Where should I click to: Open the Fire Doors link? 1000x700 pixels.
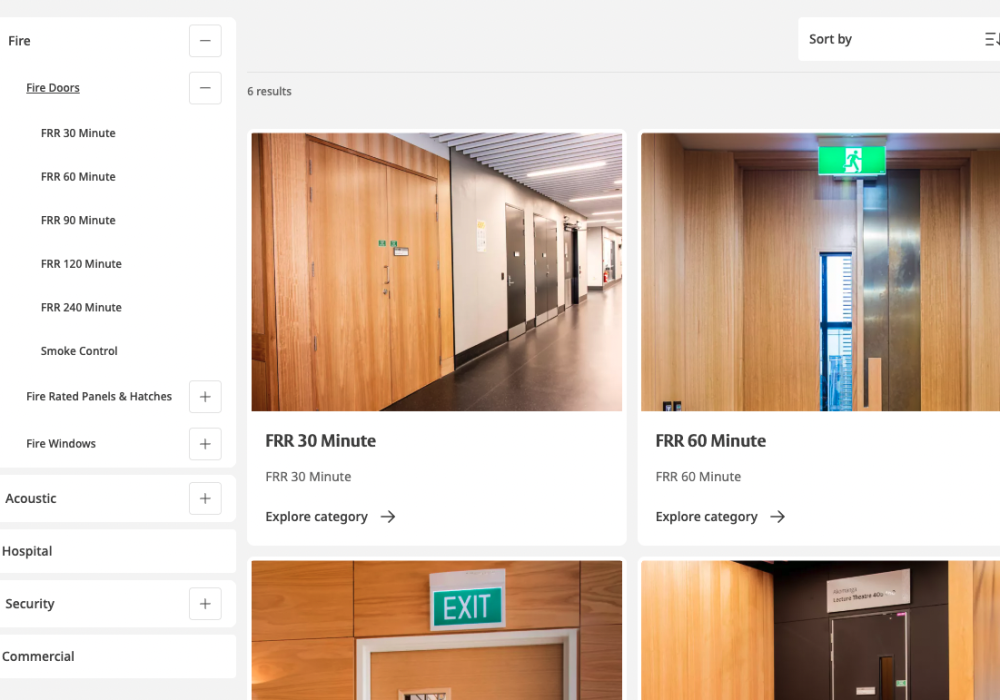pyautogui.click(x=53, y=88)
